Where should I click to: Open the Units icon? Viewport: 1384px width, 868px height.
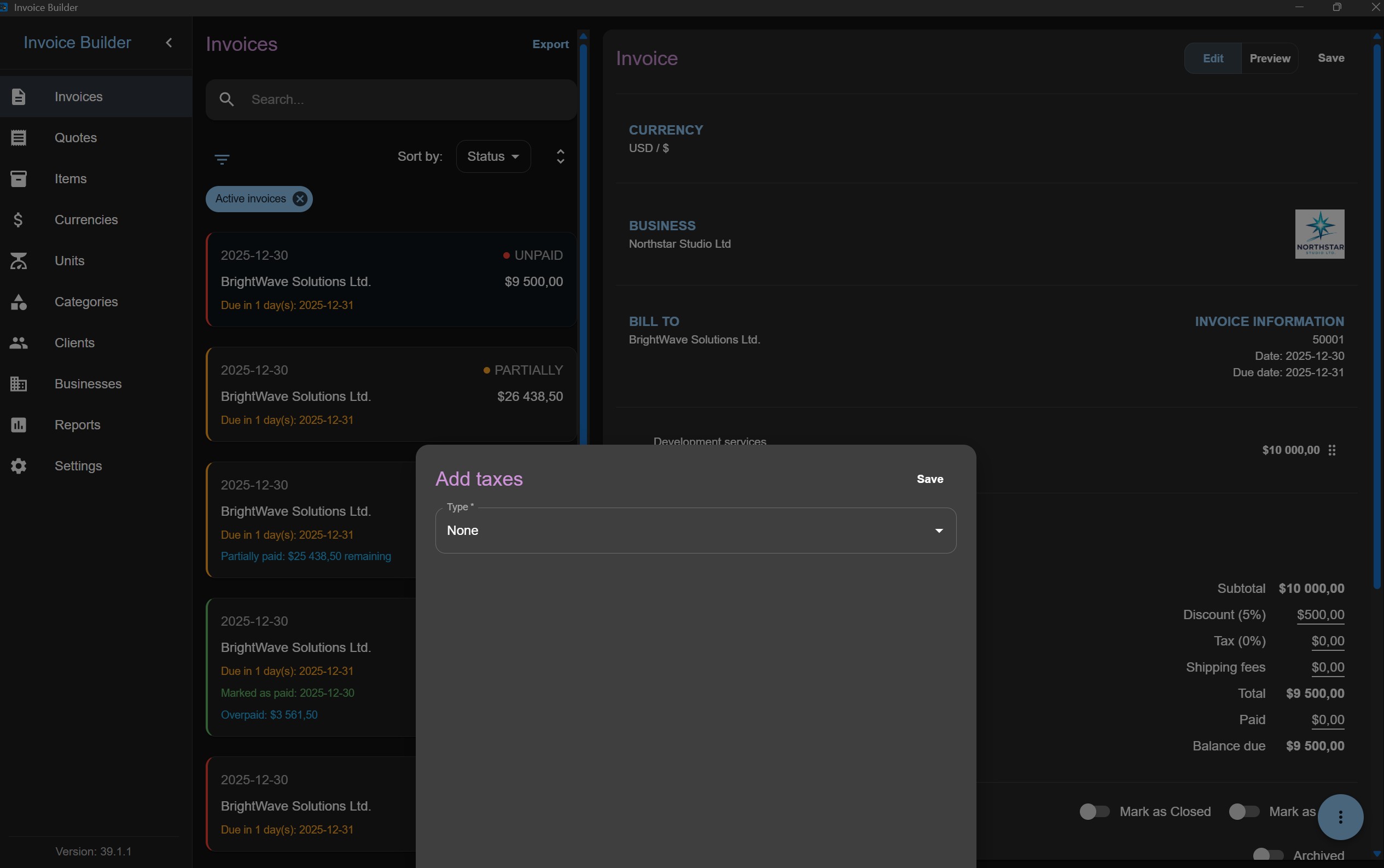pyautogui.click(x=19, y=261)
